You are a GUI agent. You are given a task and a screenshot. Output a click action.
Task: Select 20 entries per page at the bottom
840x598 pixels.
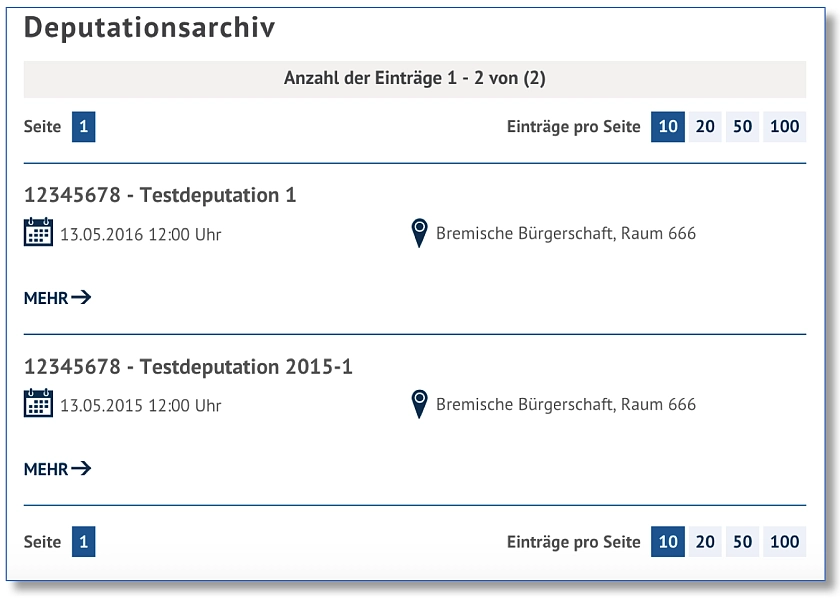click(x=704, y=542)
